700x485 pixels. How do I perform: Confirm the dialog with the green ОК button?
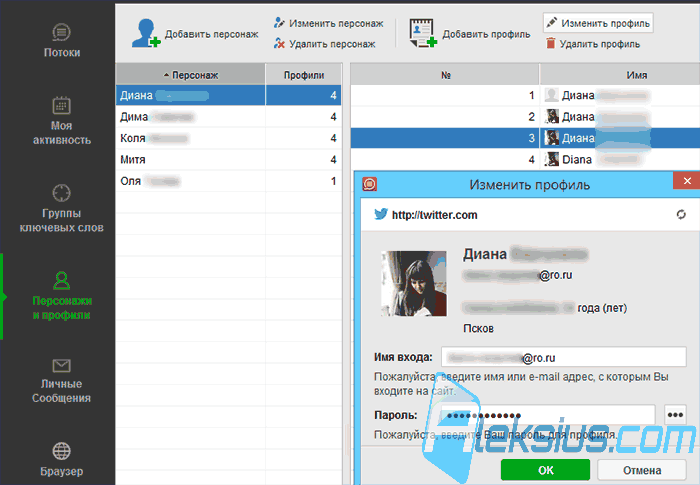tap(545, 470)
